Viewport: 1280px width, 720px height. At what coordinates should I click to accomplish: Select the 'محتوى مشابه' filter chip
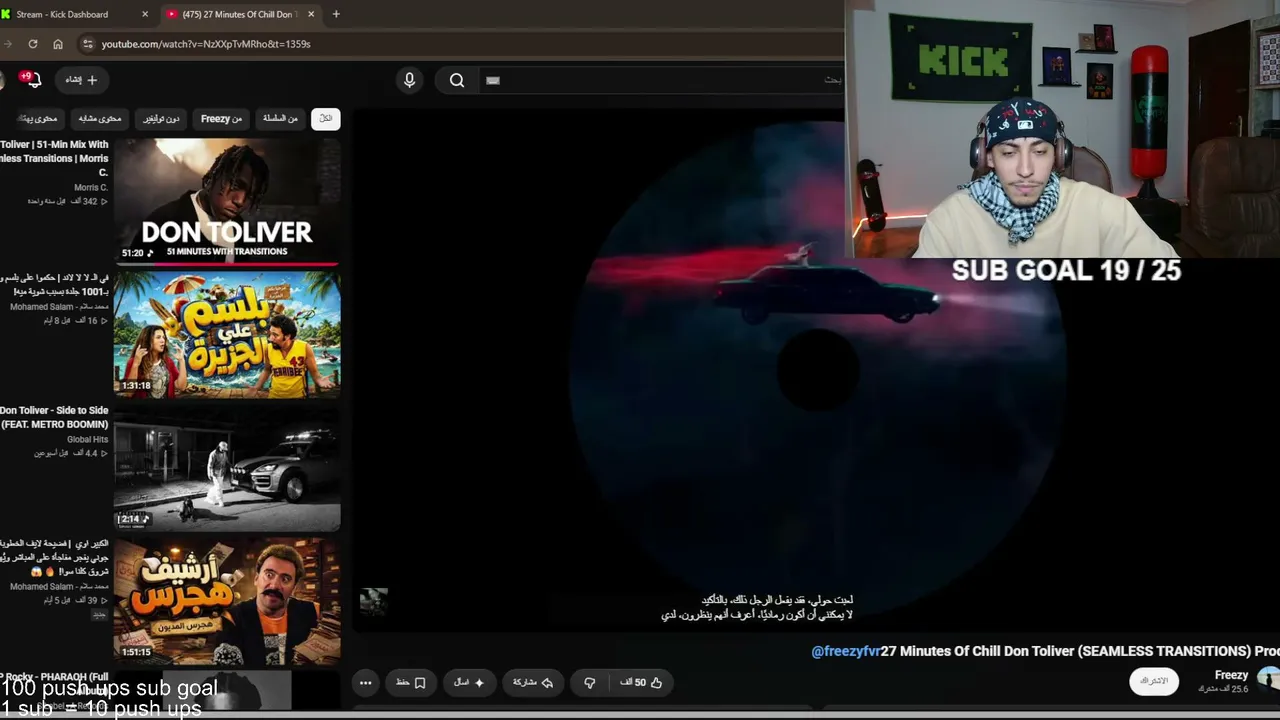pos(100,119)
